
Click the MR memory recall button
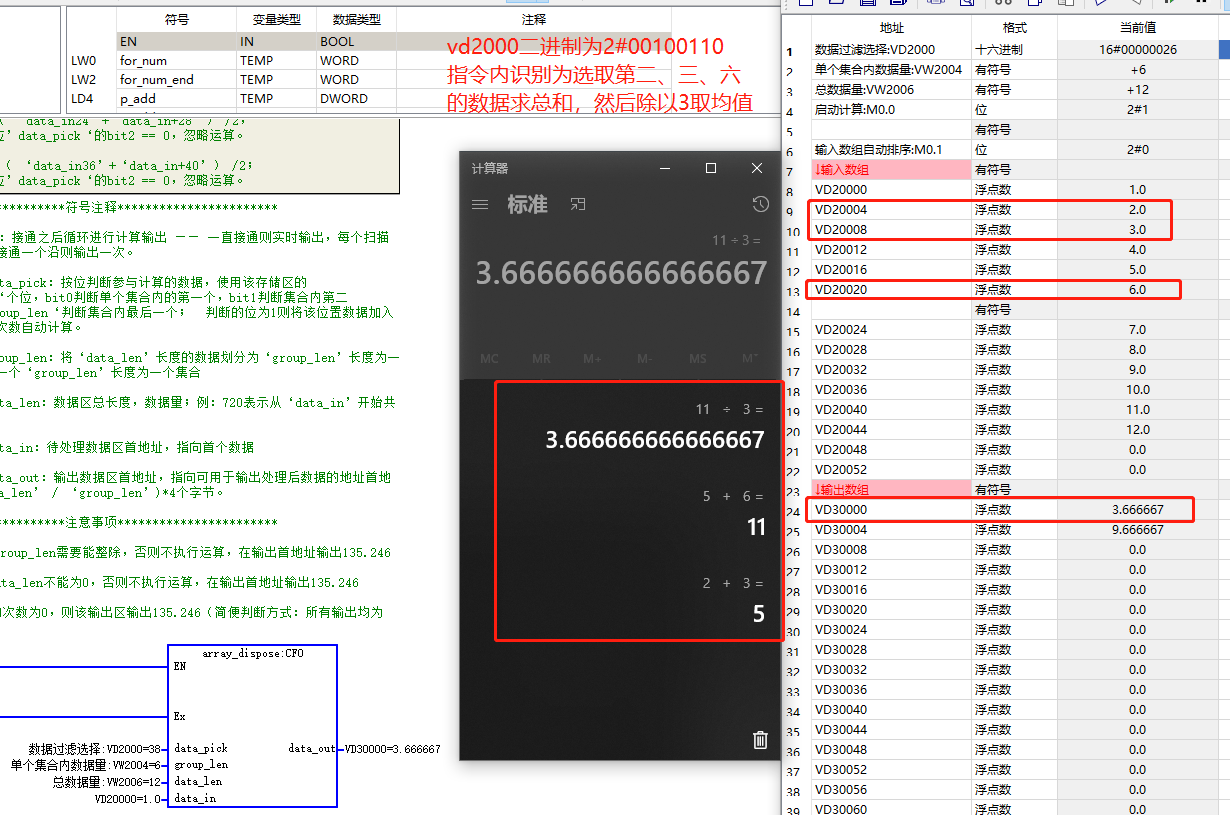tap(541, 358)
